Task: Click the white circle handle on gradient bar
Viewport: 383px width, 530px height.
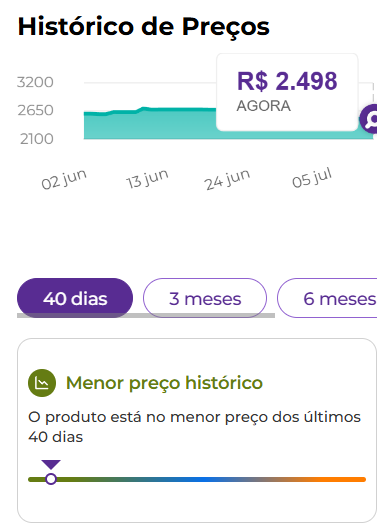Action: tap(51, 479)
